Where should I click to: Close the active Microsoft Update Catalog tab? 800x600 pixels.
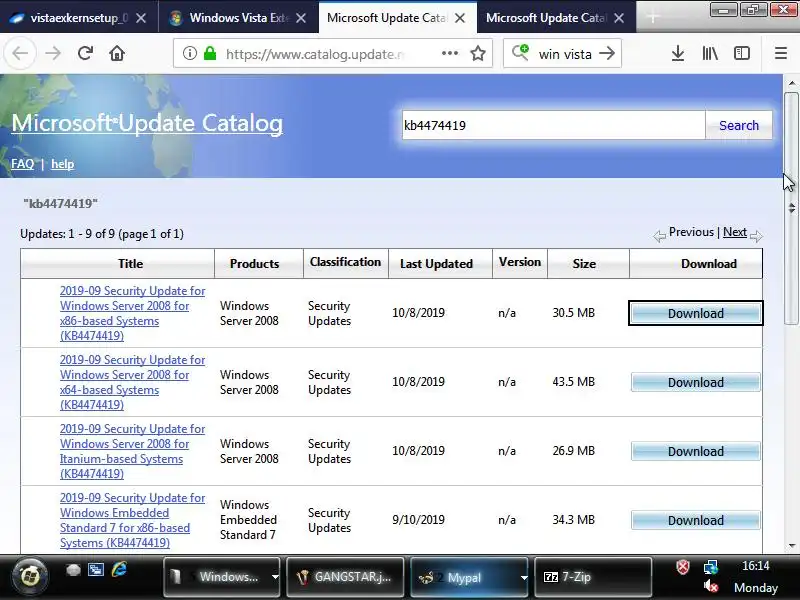460,18
